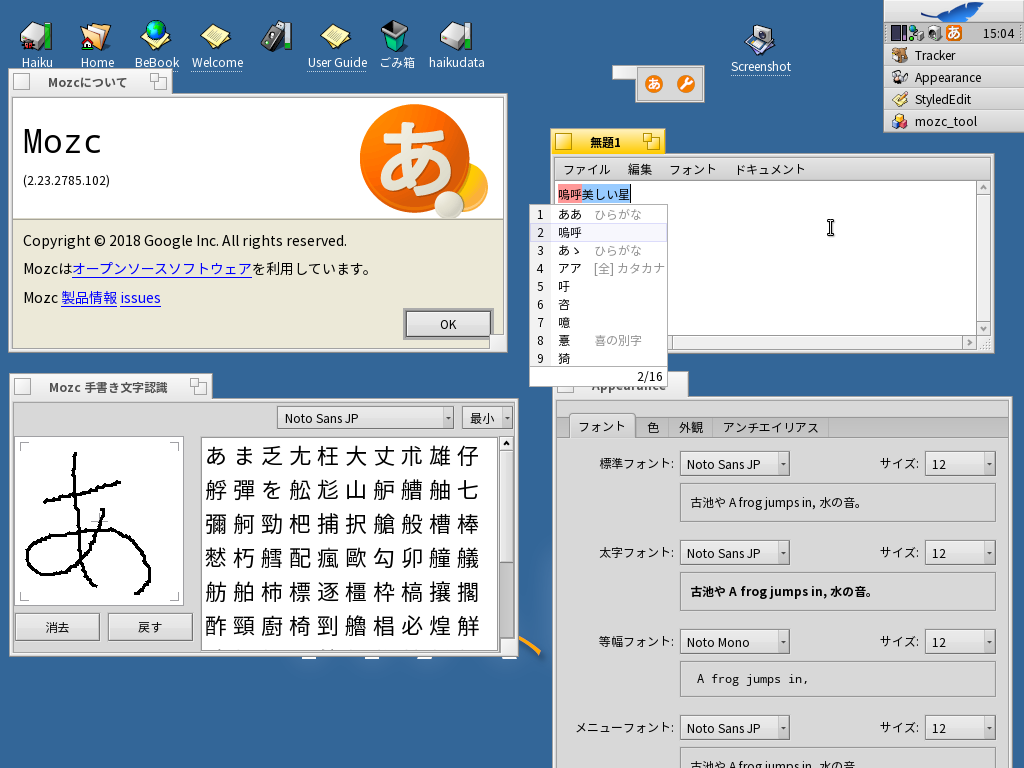Click the StyledEdit vertical scrollbar down arrow

tap(984, 328)
